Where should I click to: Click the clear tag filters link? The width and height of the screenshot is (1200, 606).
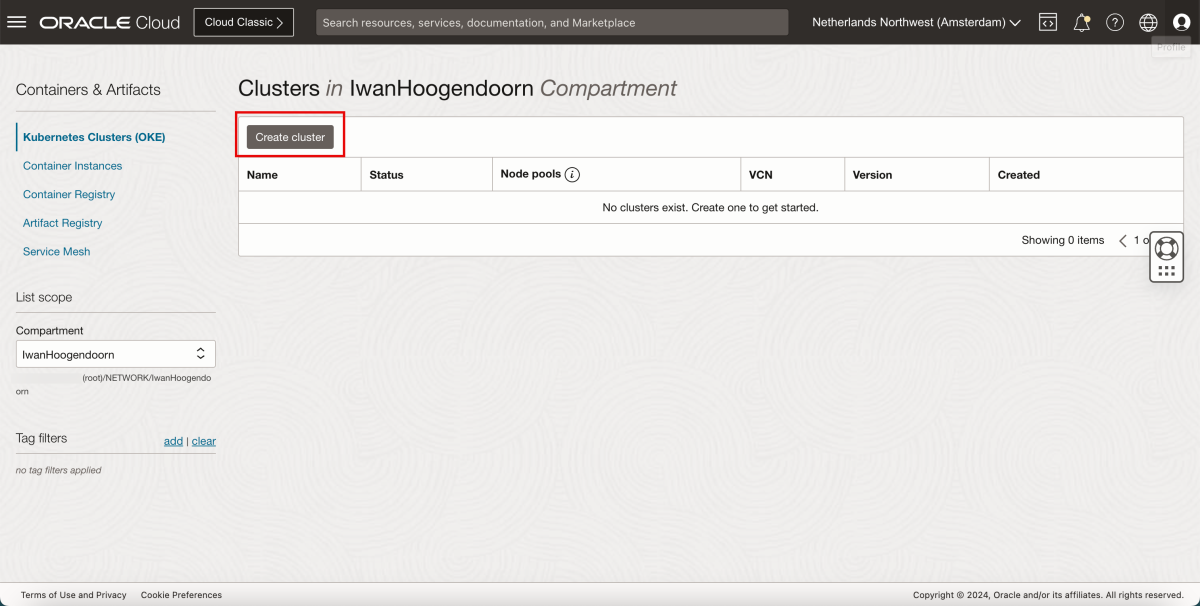pos(204,441)
